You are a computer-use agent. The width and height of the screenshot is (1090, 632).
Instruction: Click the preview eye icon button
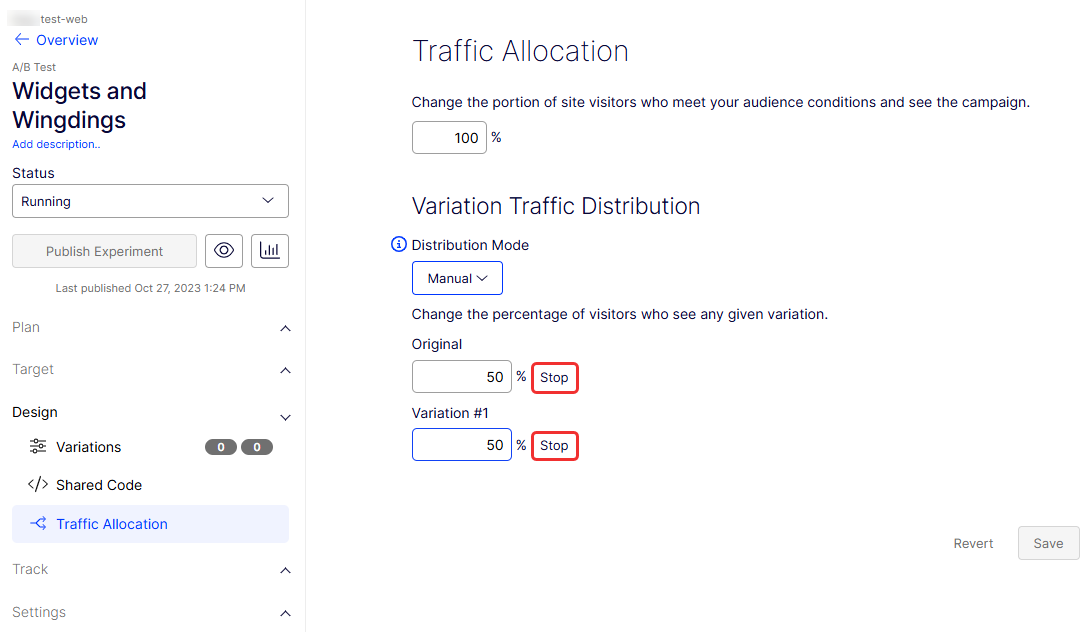(x=224, y=251)
